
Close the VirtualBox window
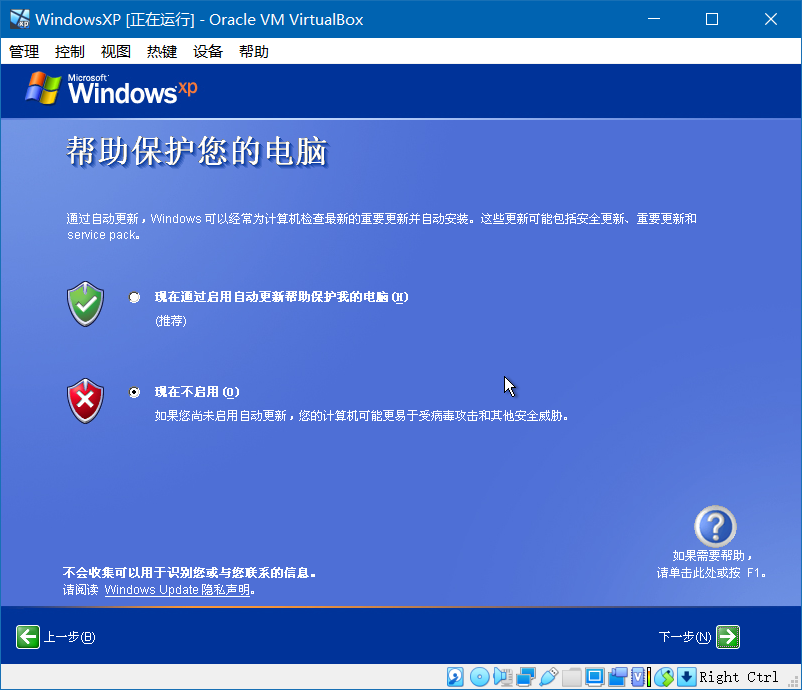click(x=771, y=19)
